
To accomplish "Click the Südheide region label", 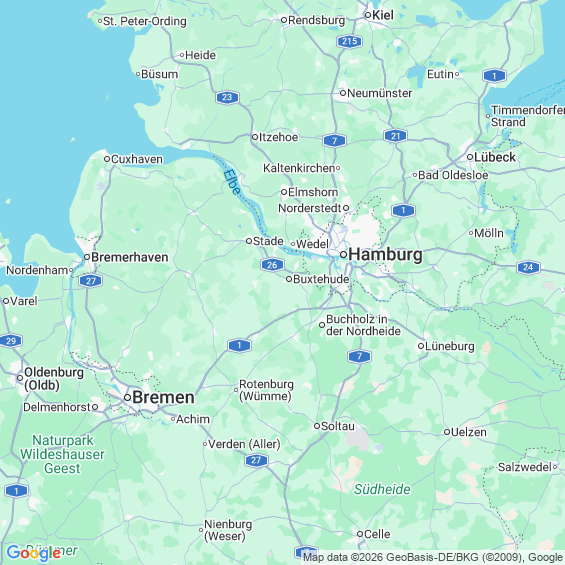I will (382, 489).
